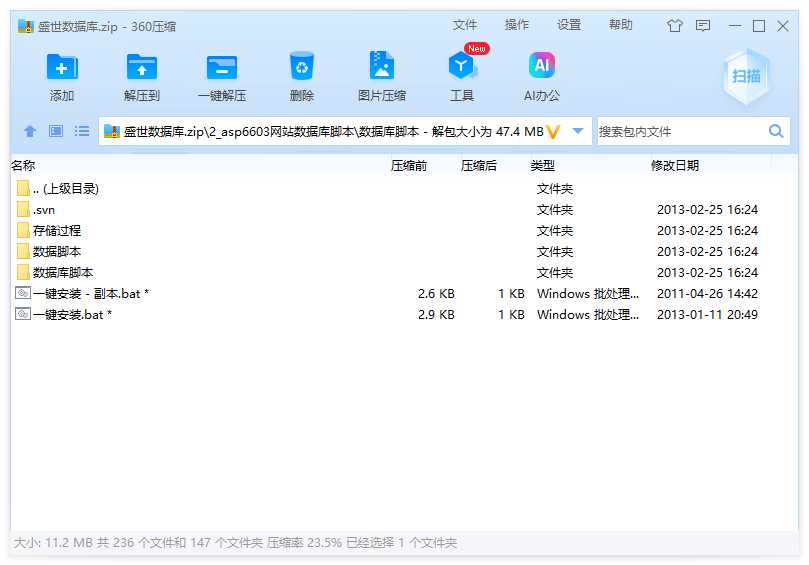Click into the 搜索包内文件 search field
Image resolution: width=809 pixels, height=565 pixels.
tap(681, 132)
